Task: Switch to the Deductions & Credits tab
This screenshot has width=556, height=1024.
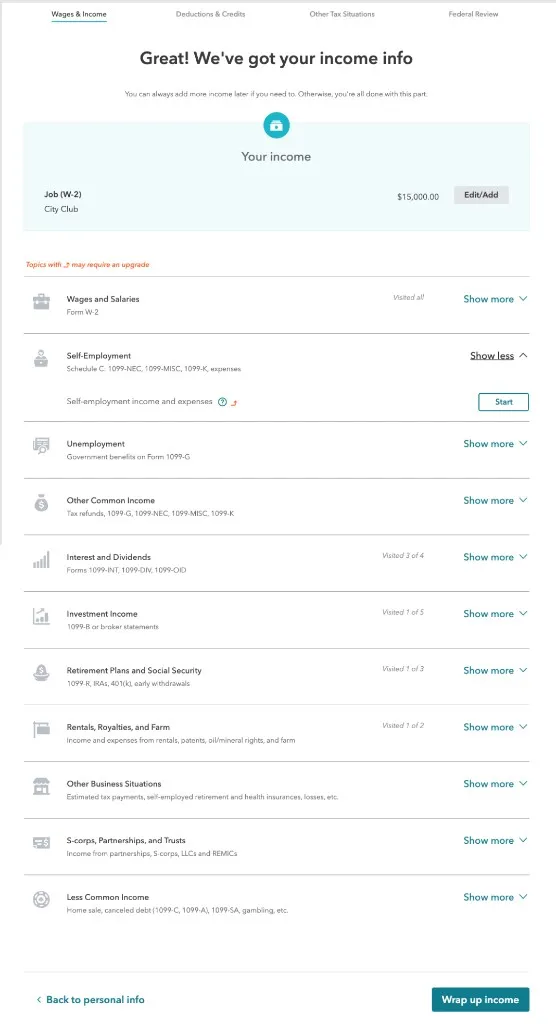Action: click(210, 14)
